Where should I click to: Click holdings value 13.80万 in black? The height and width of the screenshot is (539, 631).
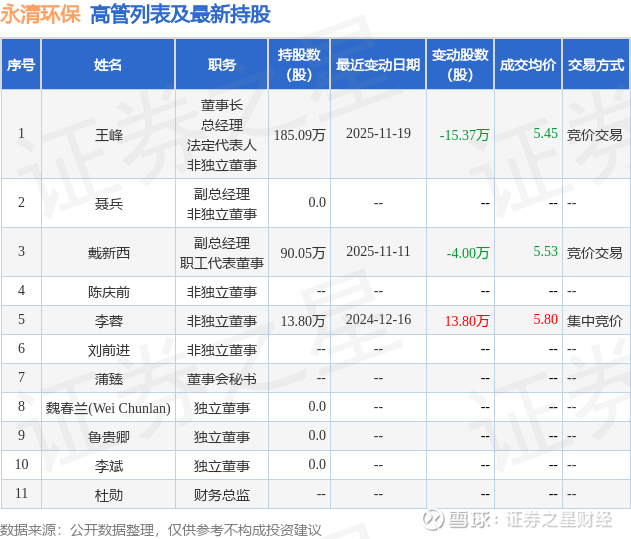(303, 321)
